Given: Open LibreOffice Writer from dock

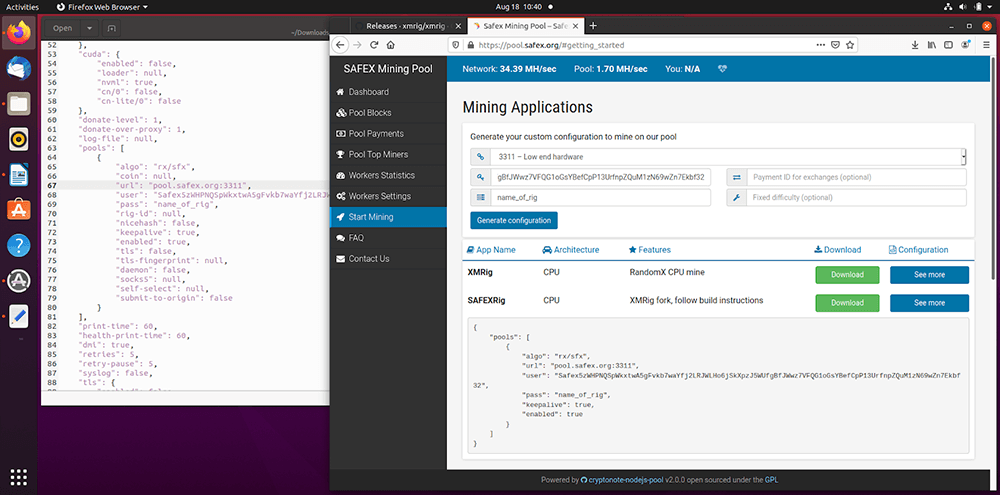Looking at the screenshot, I should click(x=18, y=174).
